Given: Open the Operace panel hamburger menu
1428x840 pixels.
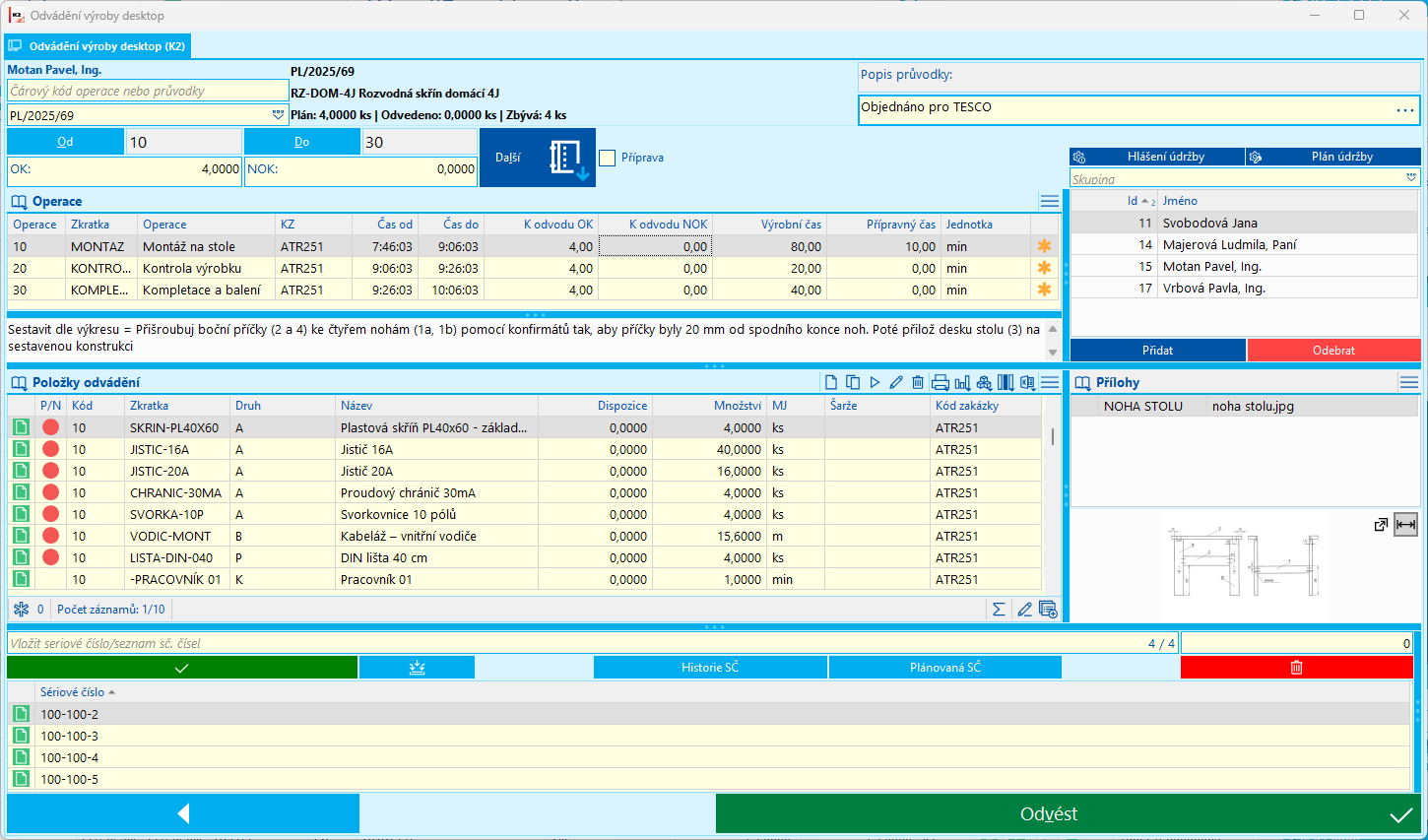Looking at the screenshot, I should tap(1050, 202).
